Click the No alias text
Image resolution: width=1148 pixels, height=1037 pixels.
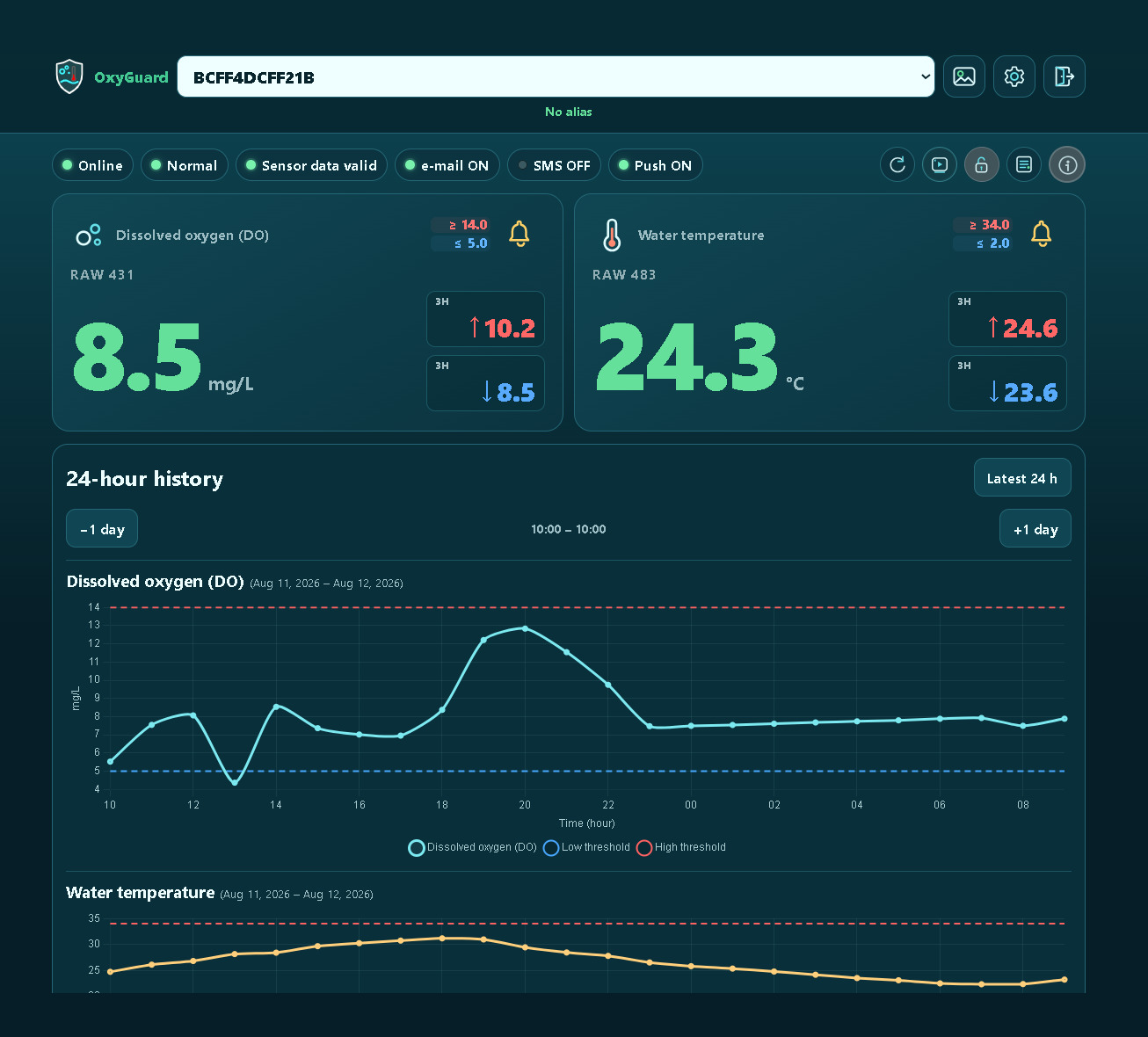point(569,112)
